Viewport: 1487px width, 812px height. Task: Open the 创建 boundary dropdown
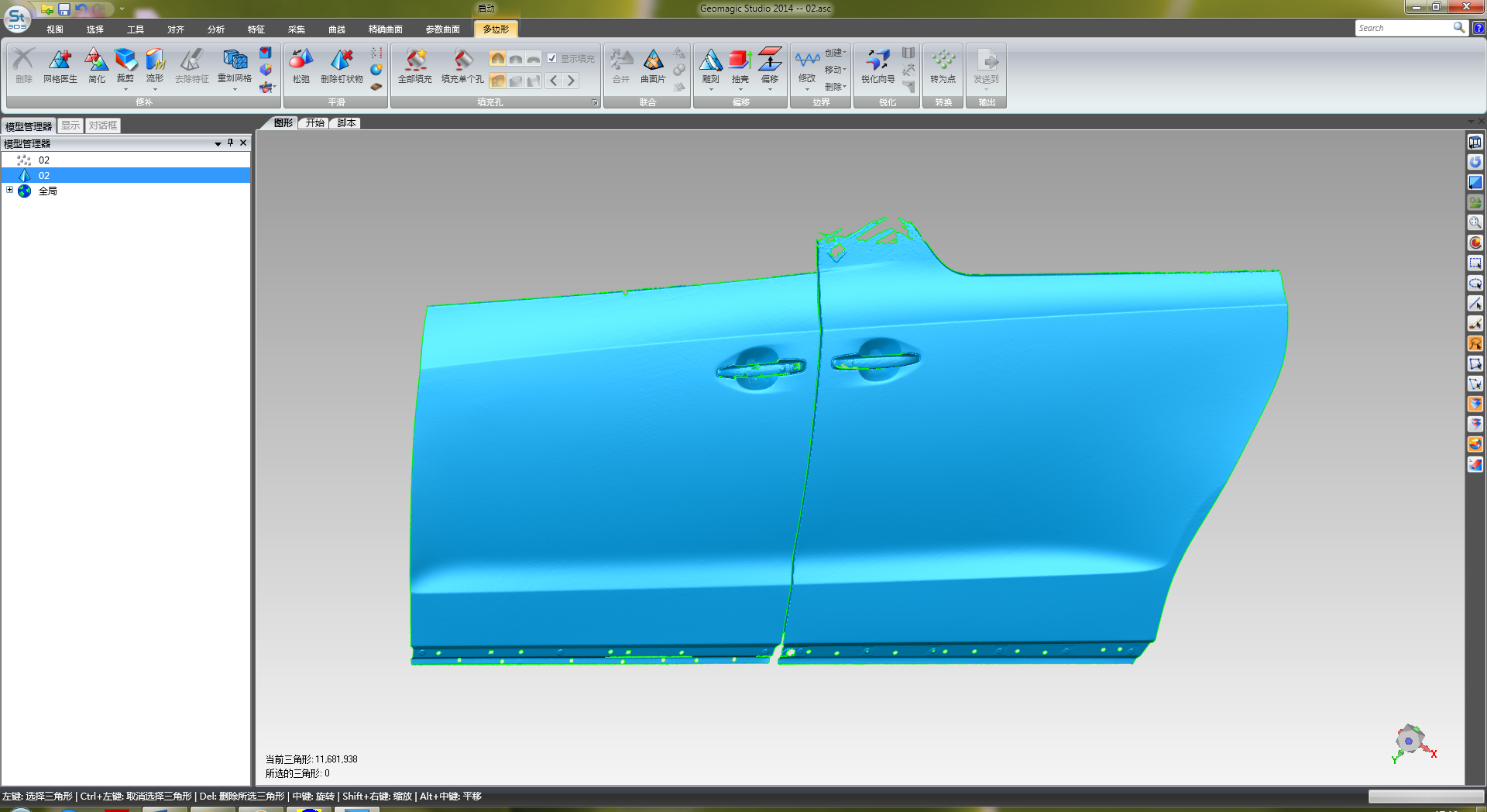(x=836, y=53)
